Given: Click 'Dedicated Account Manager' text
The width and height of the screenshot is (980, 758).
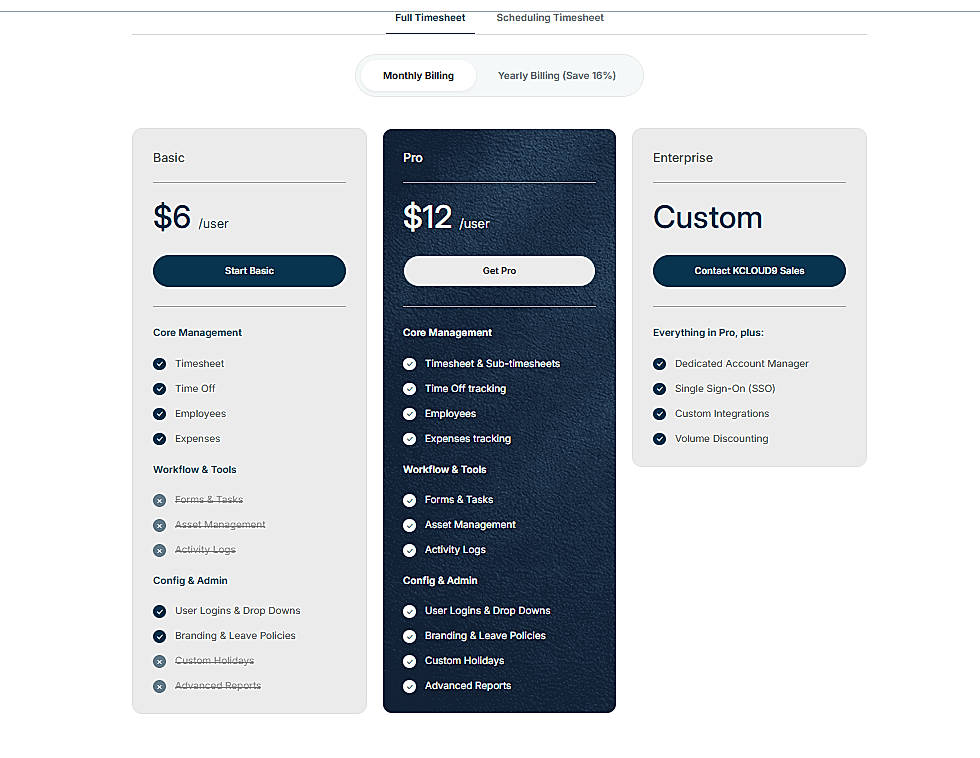Looking at the screenshot, I should (x=741, y=364).
